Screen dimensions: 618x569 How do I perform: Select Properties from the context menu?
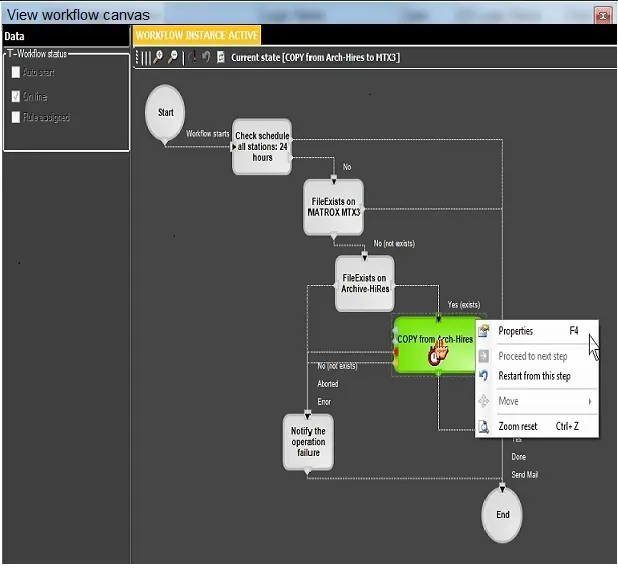click(516, 332)
